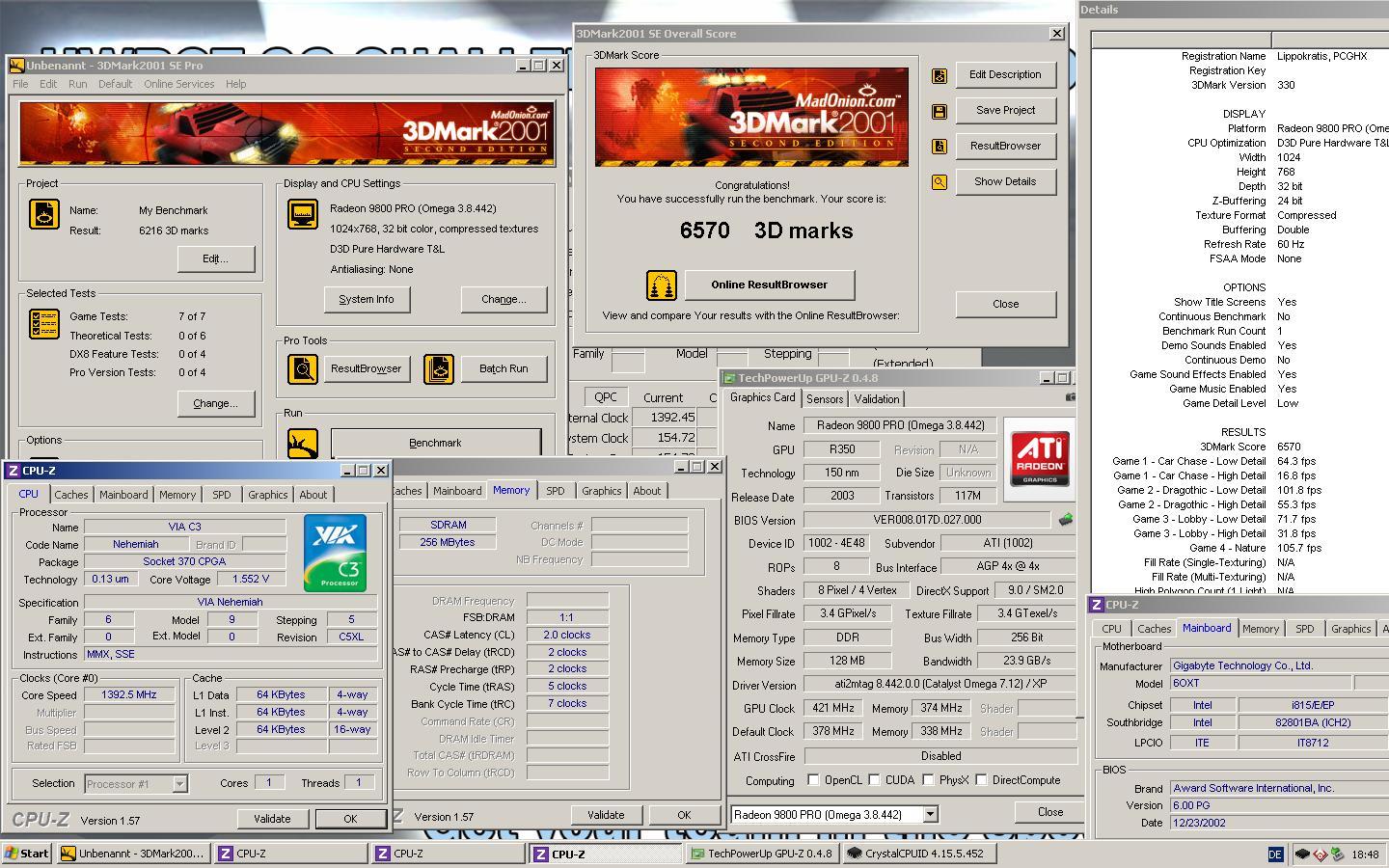Open the SPD tab in memory CPU-Z window
This screenshot has height=868, width=1389.
click(x=556, y=491)
